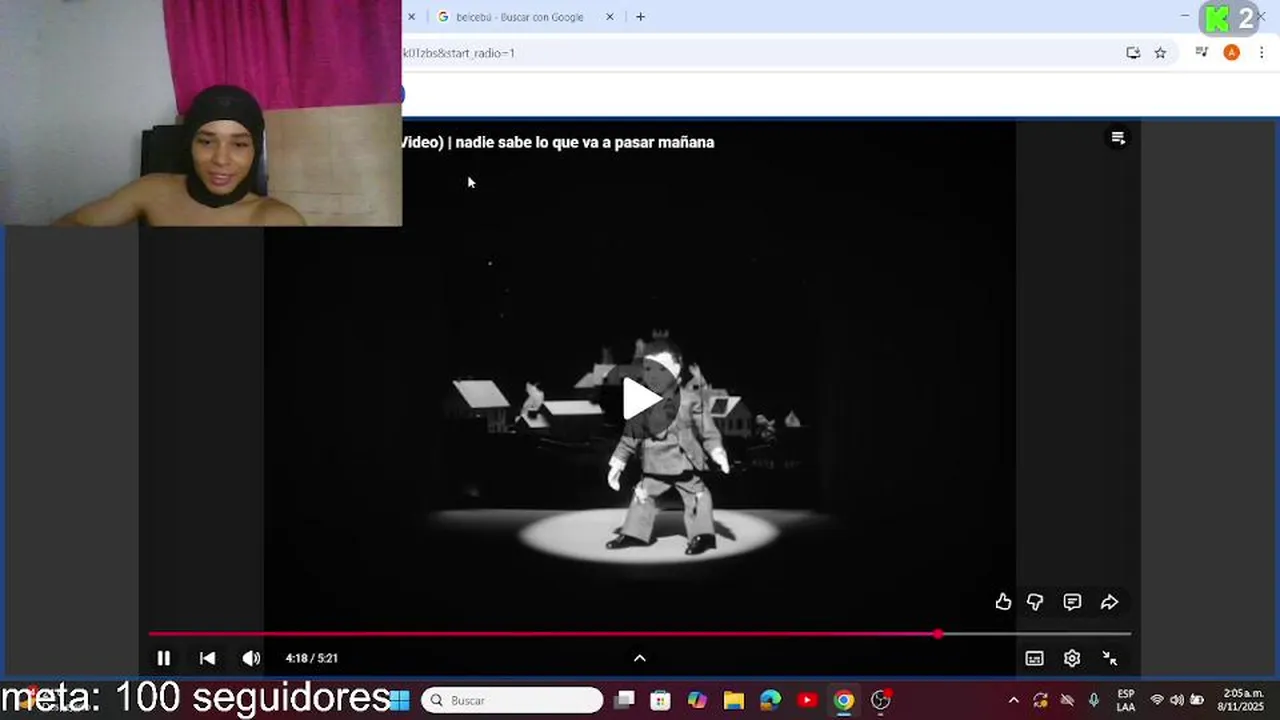Like the video with thumbs up
The height and width of the screenshot is (720, 1280).
1003,602
